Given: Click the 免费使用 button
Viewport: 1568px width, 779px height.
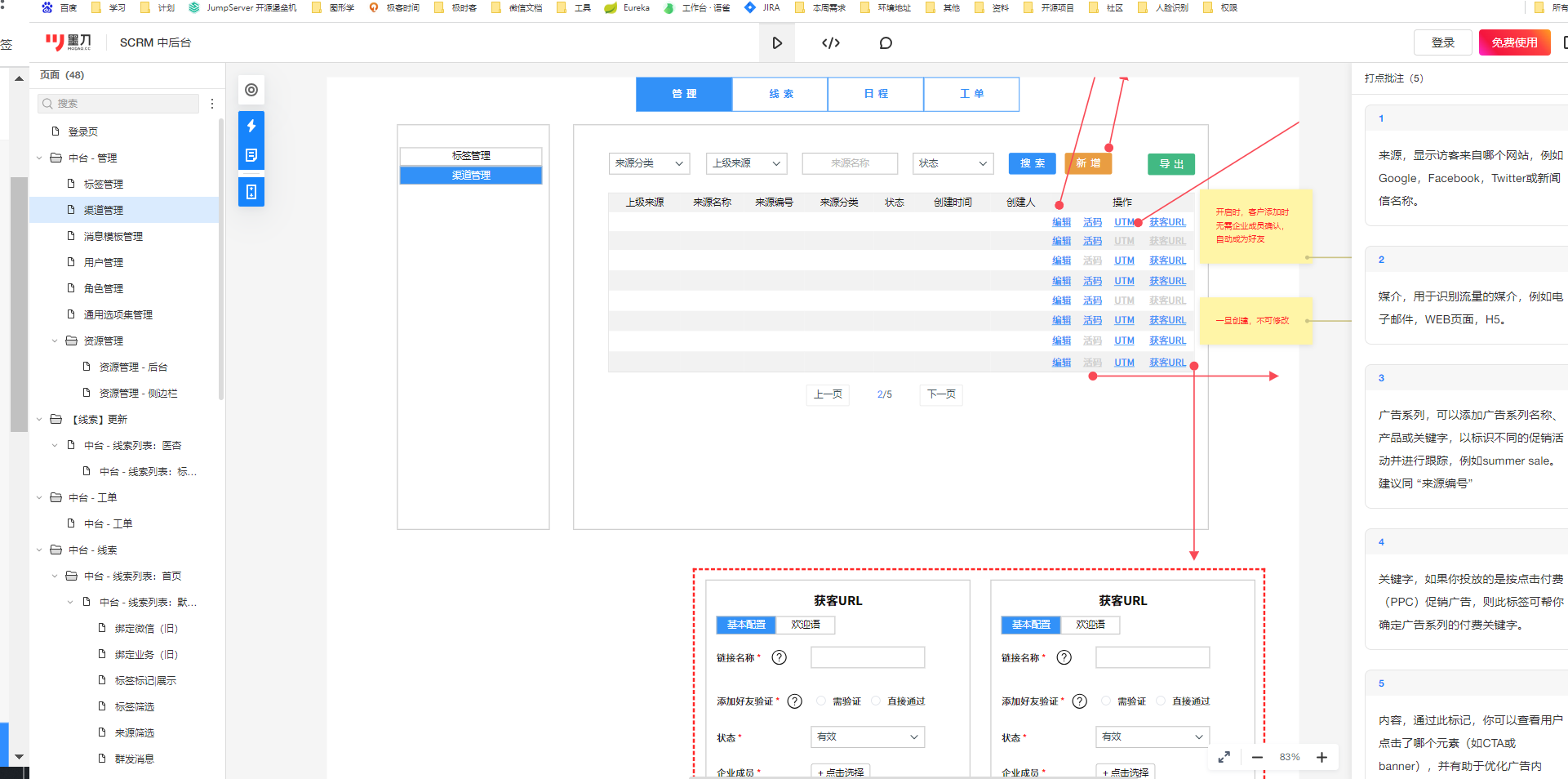Looking at the screenshot, I should click(1515, 42).
